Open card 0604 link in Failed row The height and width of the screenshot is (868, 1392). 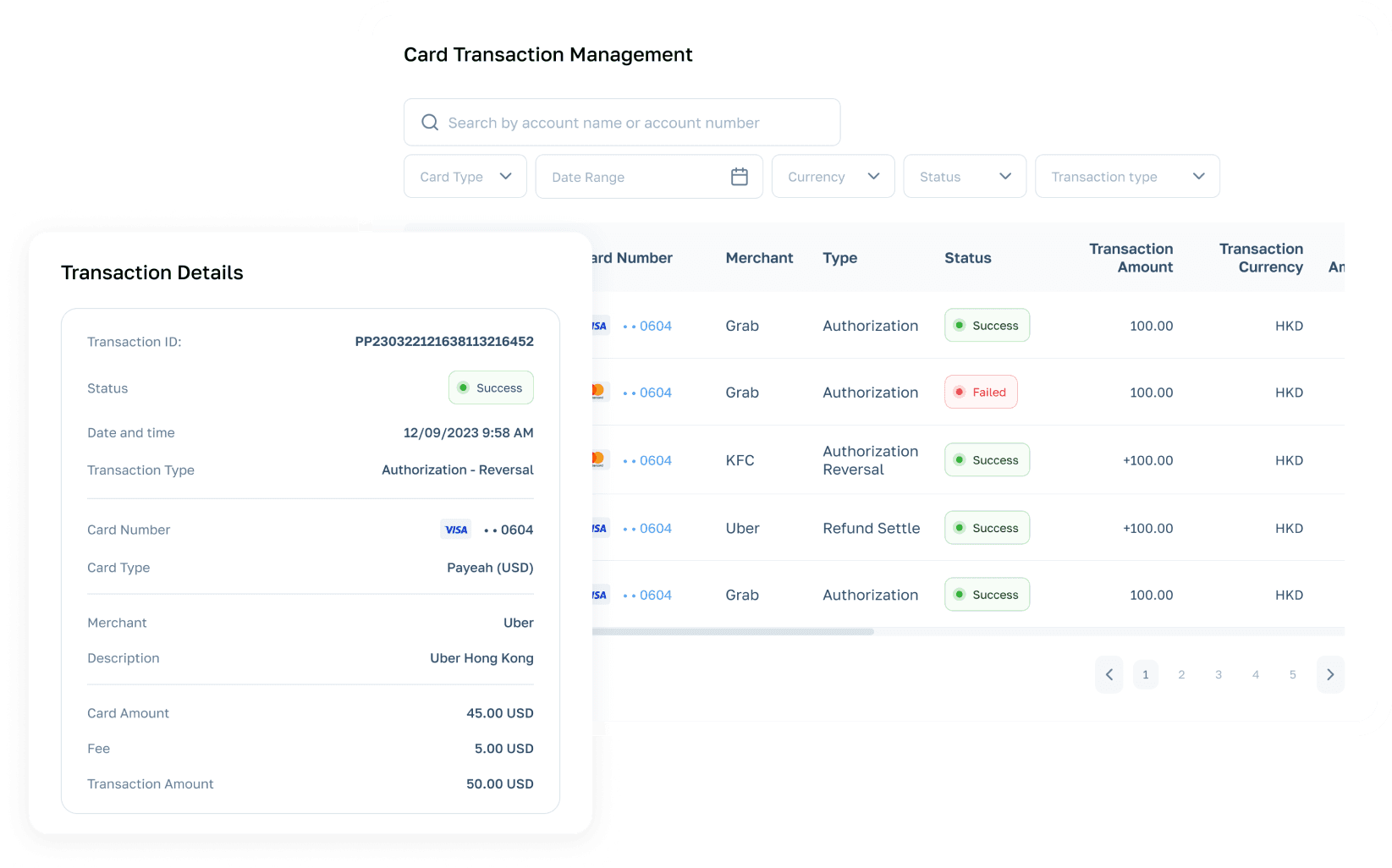(x=647, y=393)
